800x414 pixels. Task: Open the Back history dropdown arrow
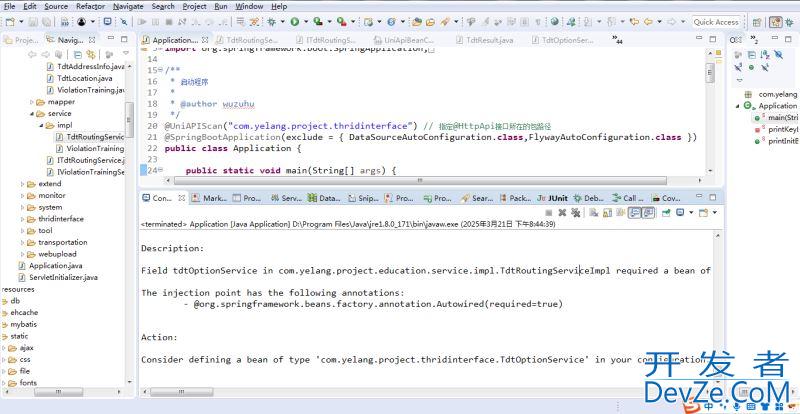[x=659, y=22]
